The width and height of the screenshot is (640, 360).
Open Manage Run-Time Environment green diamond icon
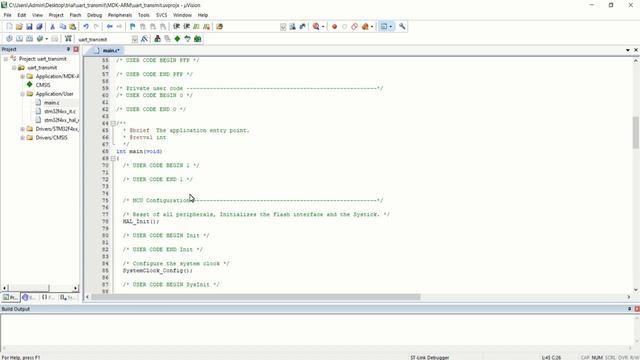(177, 39)
